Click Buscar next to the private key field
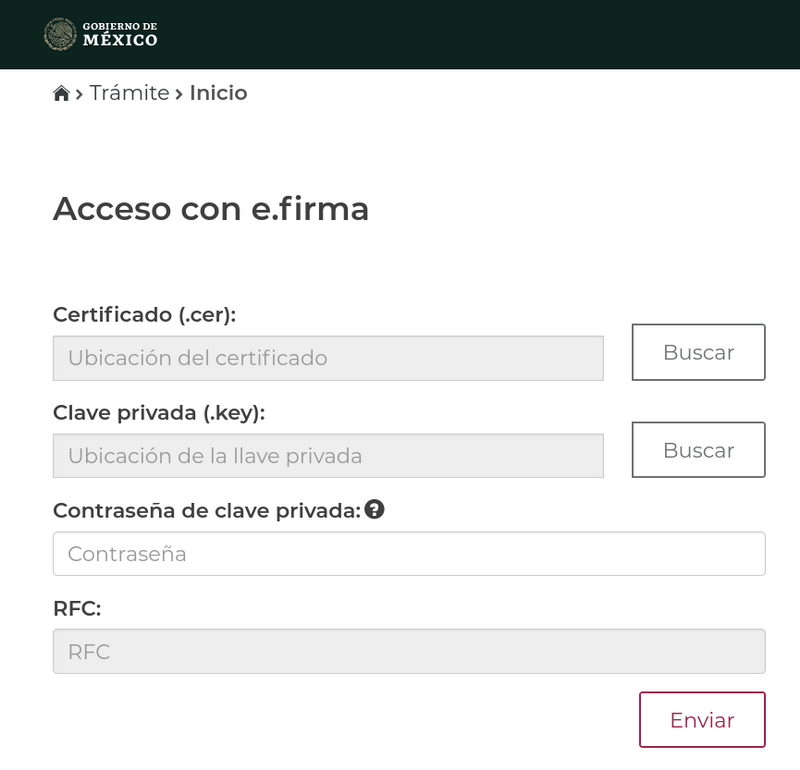Screen dimensions: 800x770 (x=698, y=450)
